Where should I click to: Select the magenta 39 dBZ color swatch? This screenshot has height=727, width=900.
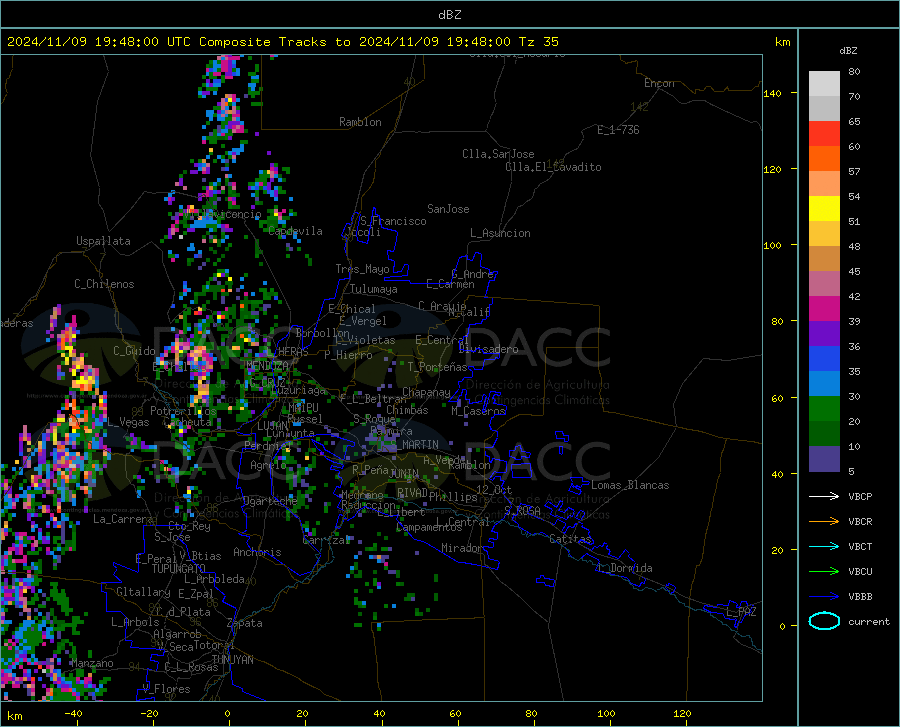pos(824,309)
